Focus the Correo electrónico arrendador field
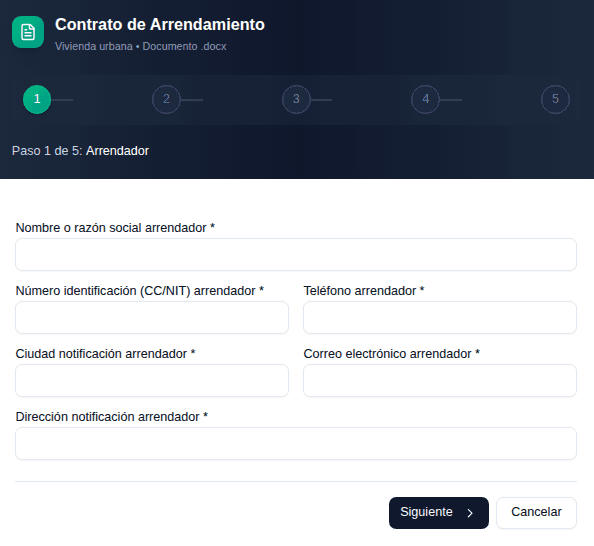The width and height of the screenshot is (594, 546). [440, 380]
